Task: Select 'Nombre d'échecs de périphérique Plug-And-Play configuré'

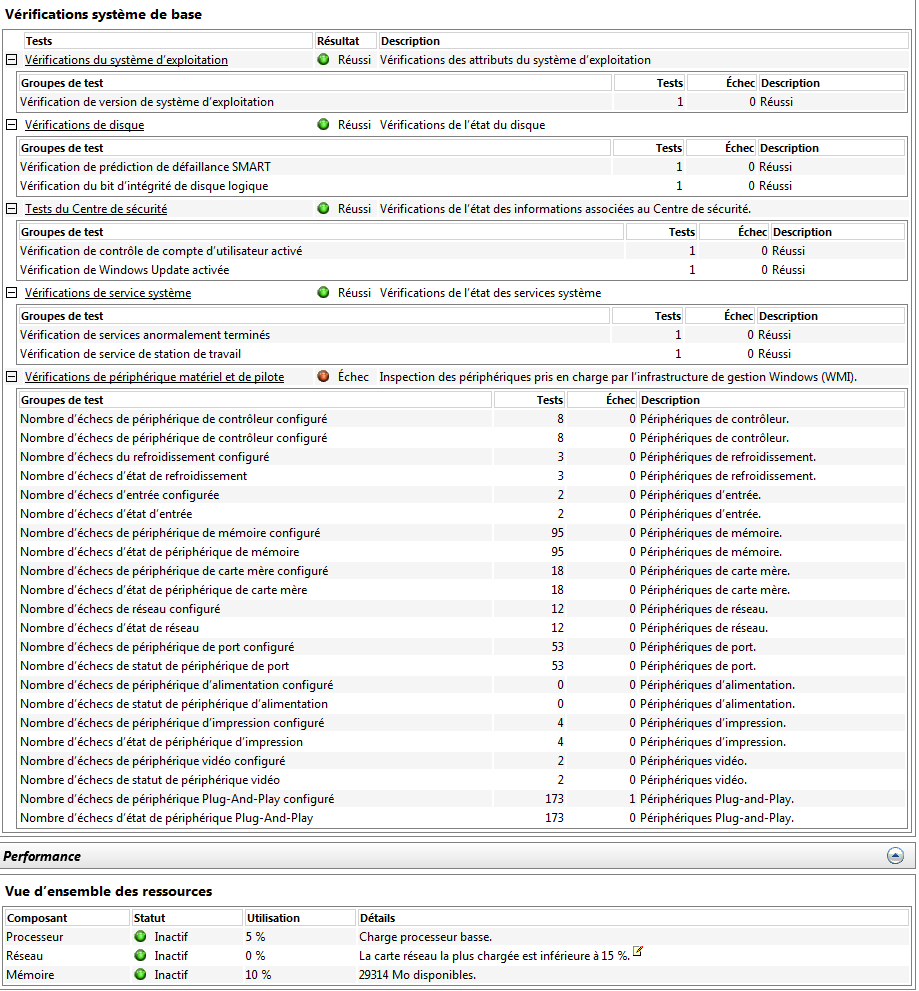Action: pyautogui.click(x=462, y=799)
